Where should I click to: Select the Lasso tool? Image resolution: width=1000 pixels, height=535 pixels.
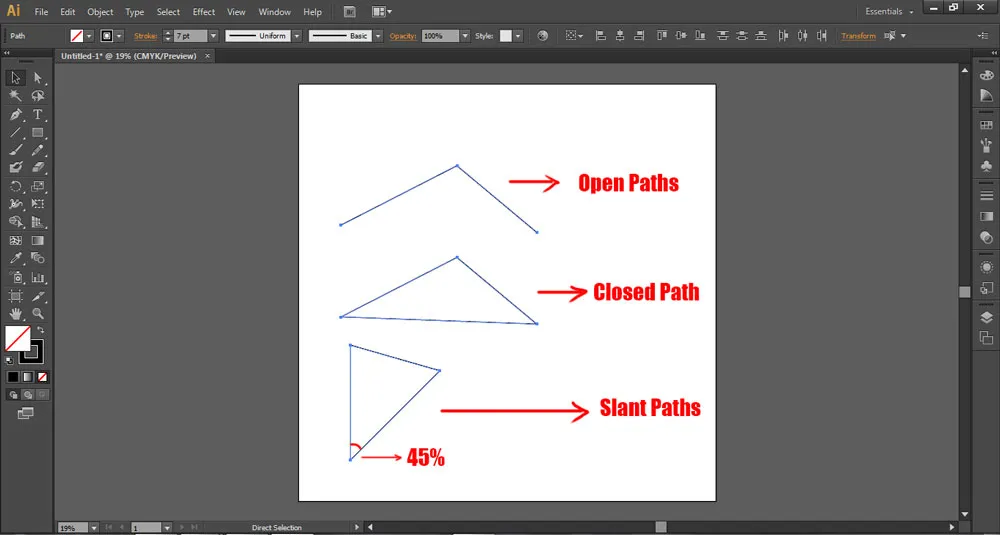click(x=38, y=96)
